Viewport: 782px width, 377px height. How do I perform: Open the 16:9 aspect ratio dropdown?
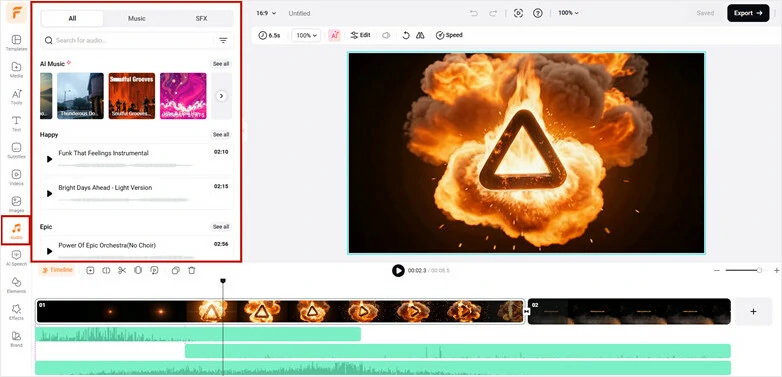point(266,13)
